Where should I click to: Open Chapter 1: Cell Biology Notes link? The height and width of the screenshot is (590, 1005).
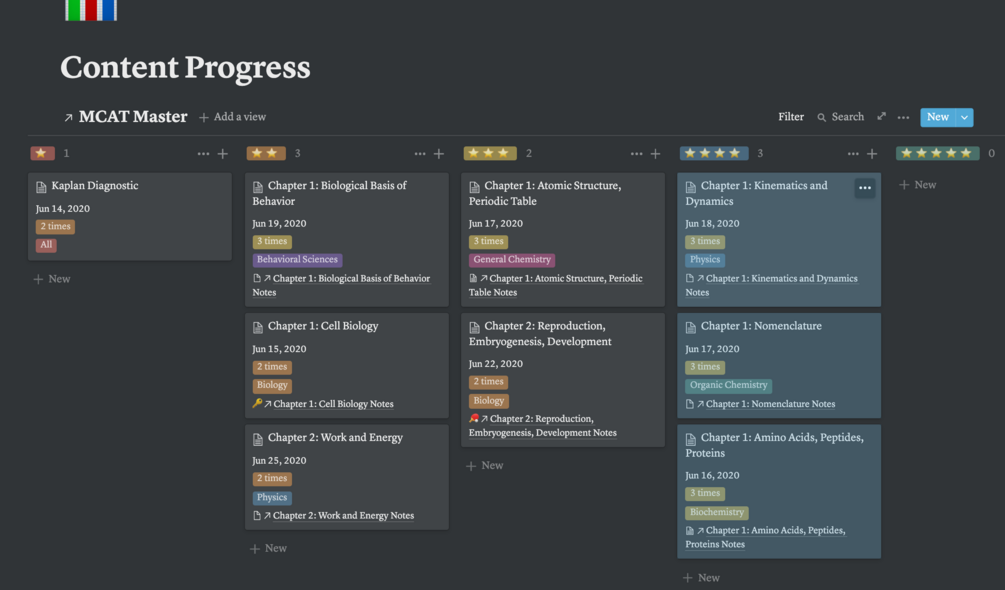pyautogui.click(x=333, y=404)
